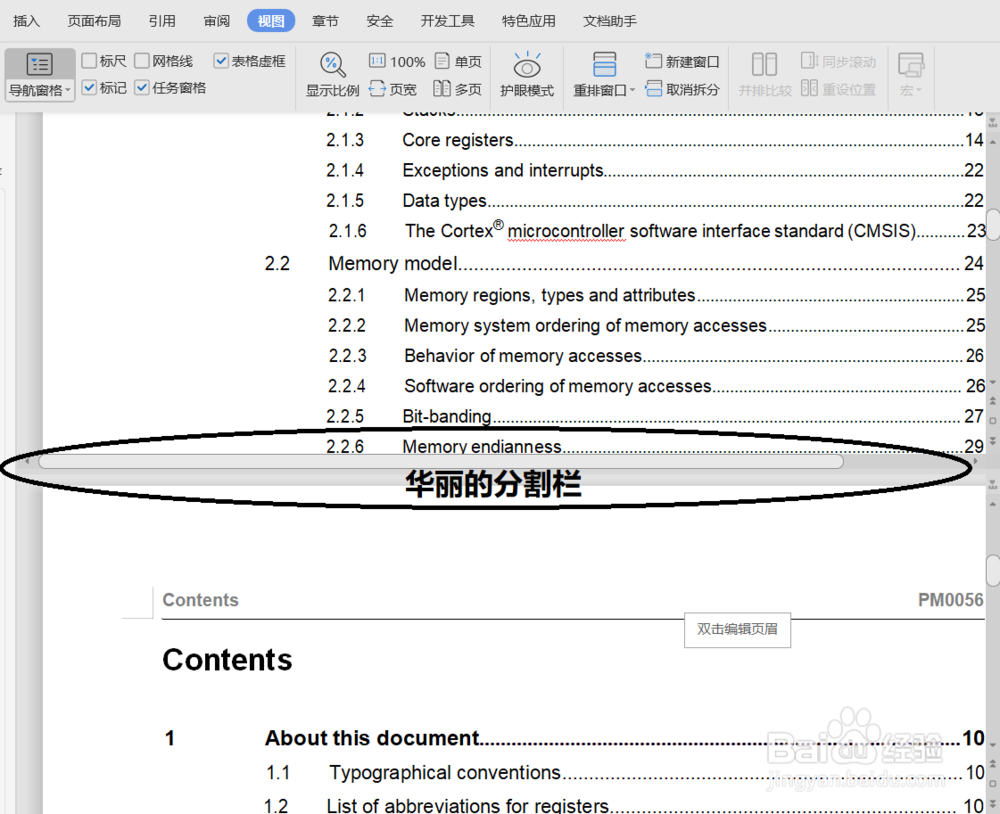Open the 页面布局 page layout tab
1000x814 pixels.
(94, 21)
